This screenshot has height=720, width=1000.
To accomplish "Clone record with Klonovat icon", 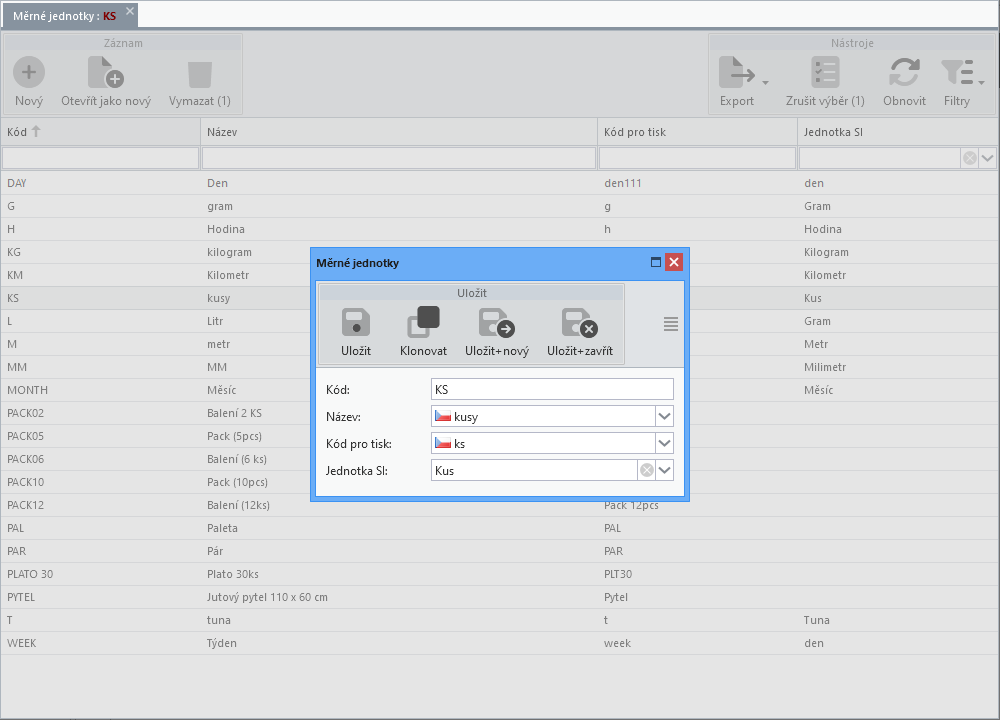I will [x=423, y=323].
